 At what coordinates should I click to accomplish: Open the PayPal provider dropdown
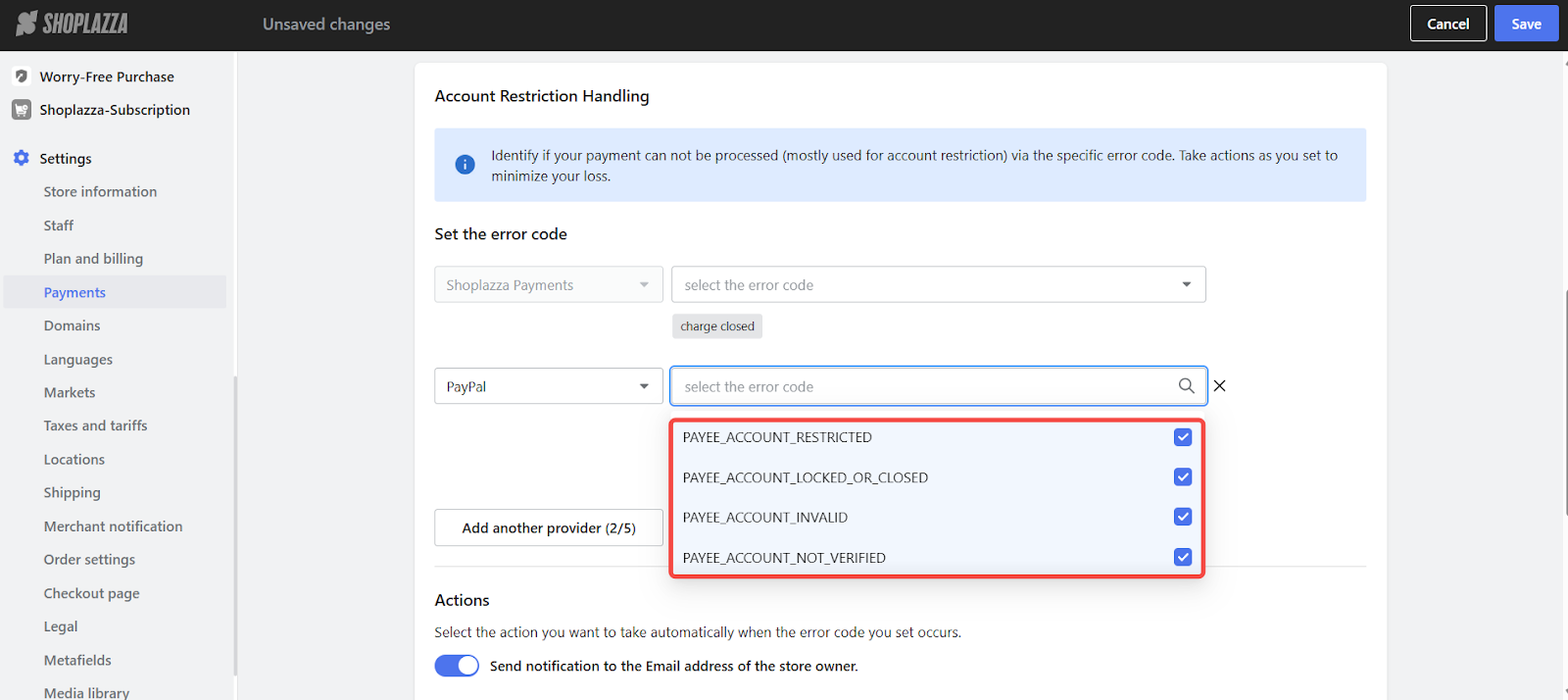[x=549, y=386]
